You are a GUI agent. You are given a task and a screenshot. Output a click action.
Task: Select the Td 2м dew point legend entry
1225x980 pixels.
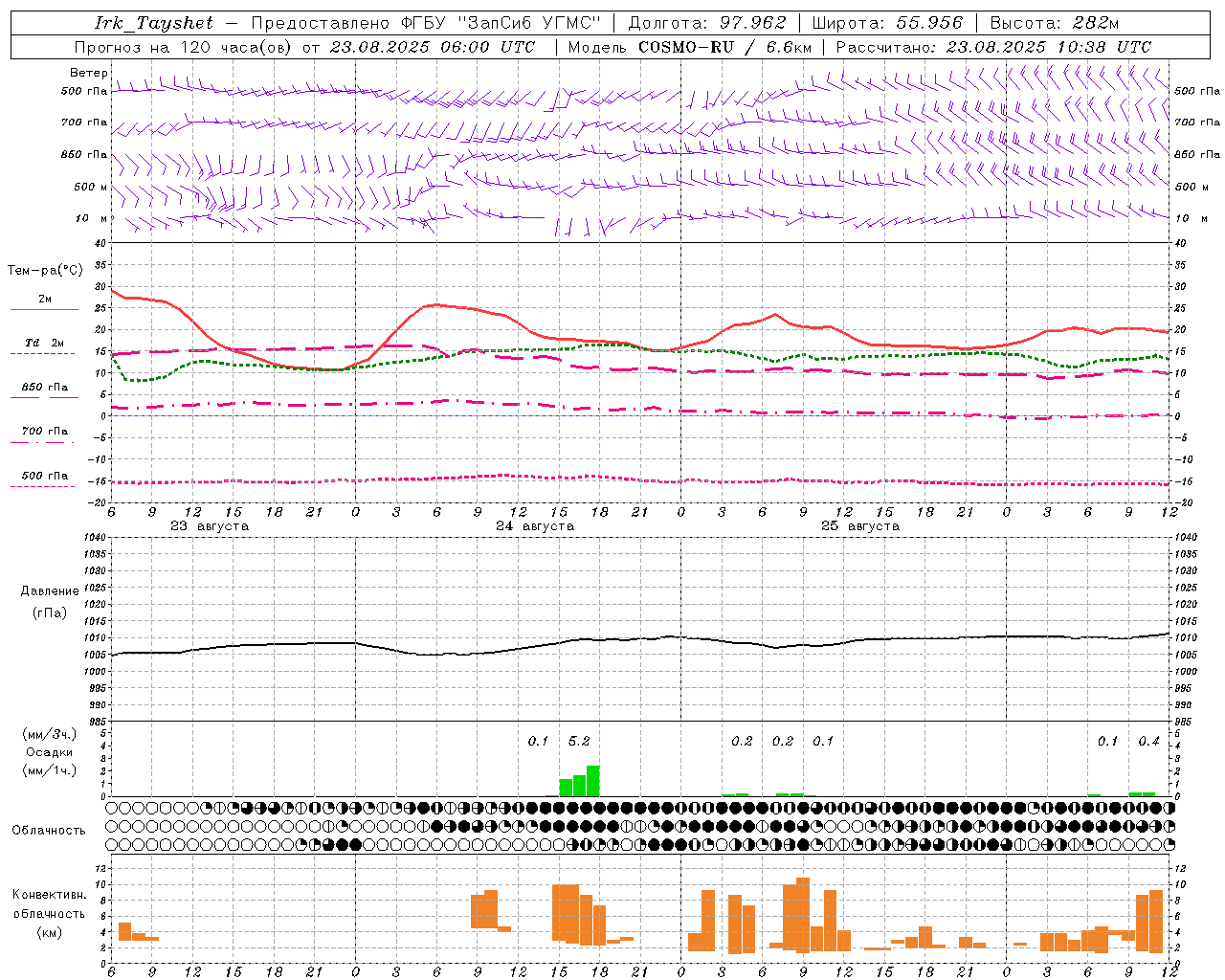tap(44, 343)
